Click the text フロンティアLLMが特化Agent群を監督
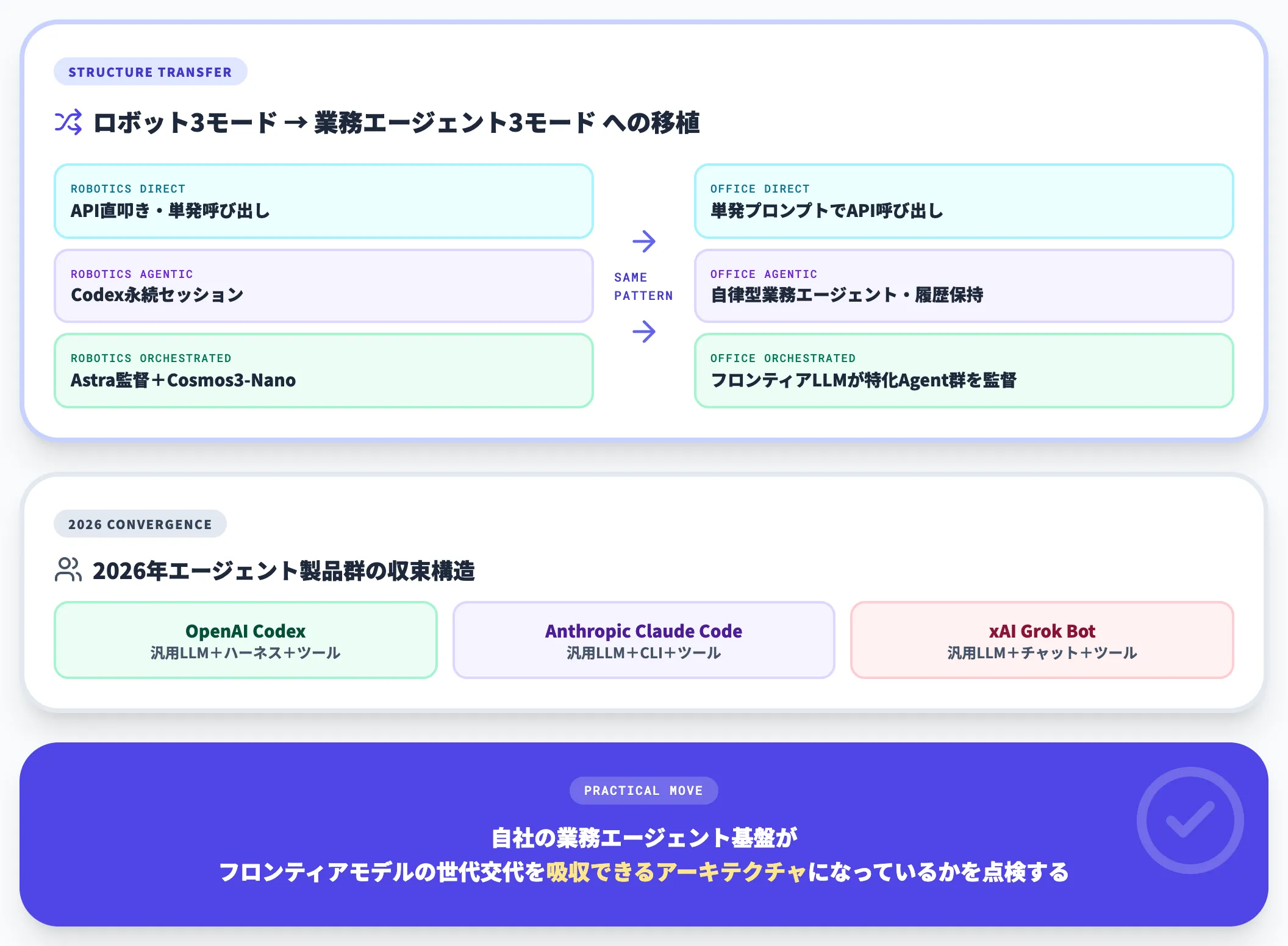This screenshot has height=946, width=1288. tap(864, 380)
